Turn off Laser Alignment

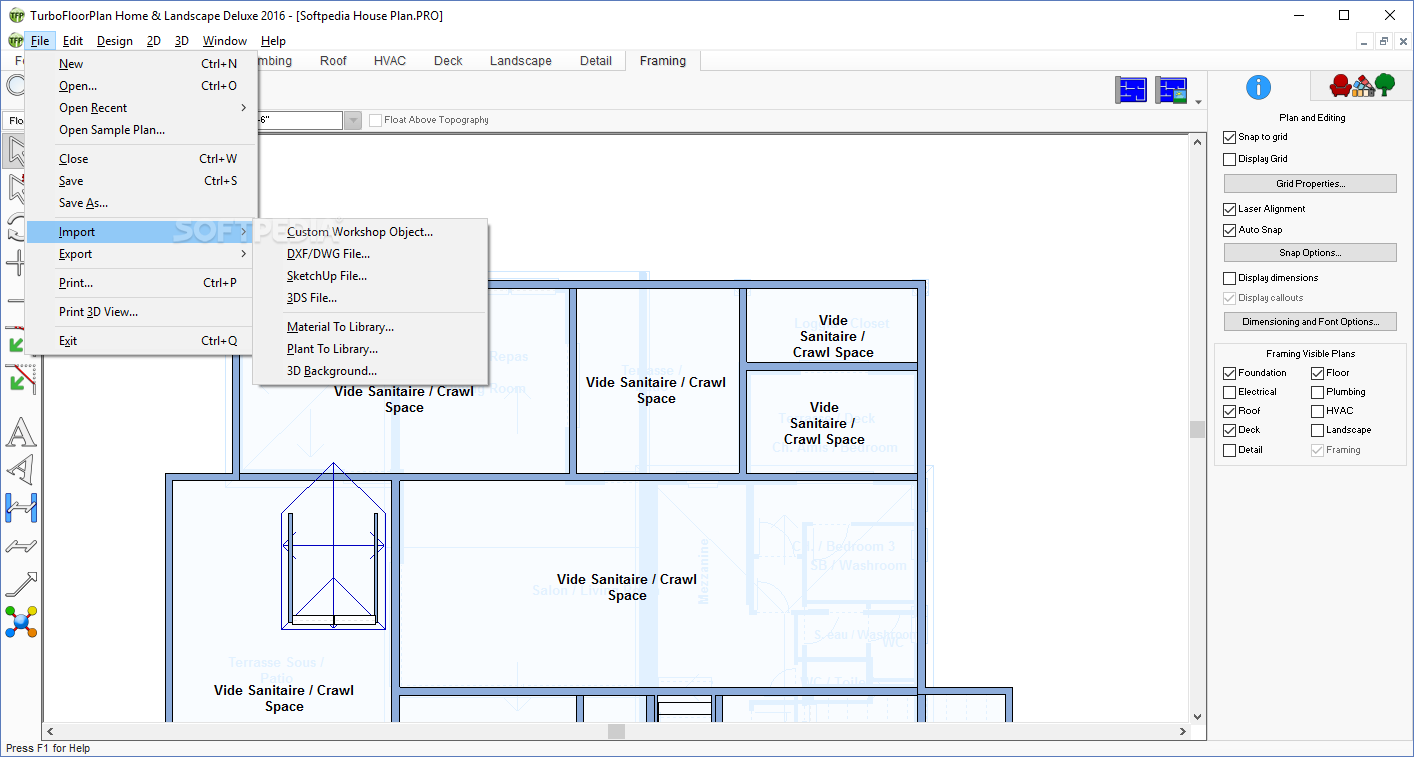[1230, 209]
